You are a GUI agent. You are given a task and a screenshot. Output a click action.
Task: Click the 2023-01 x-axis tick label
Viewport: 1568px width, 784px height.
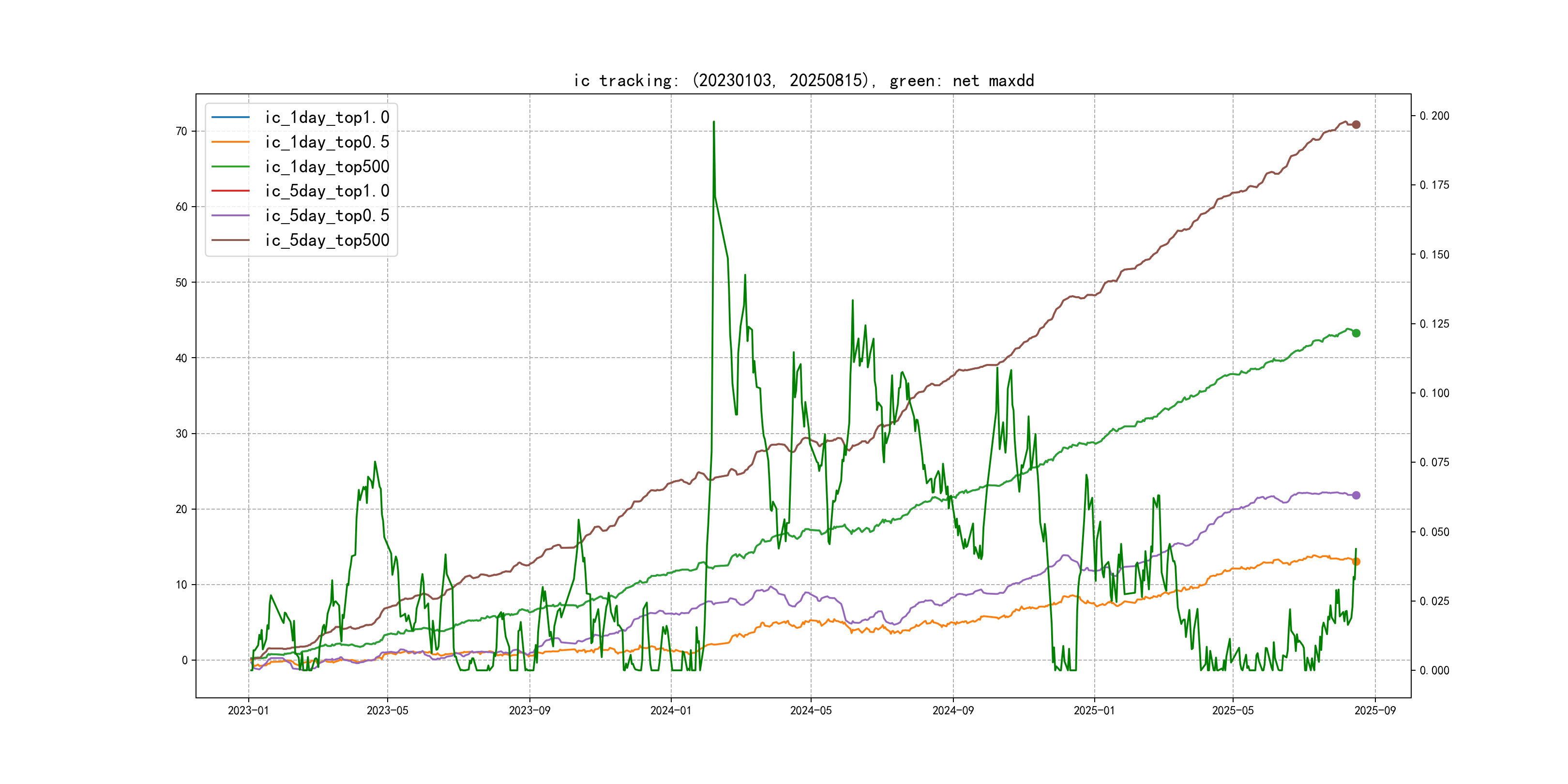pos(248,710)
